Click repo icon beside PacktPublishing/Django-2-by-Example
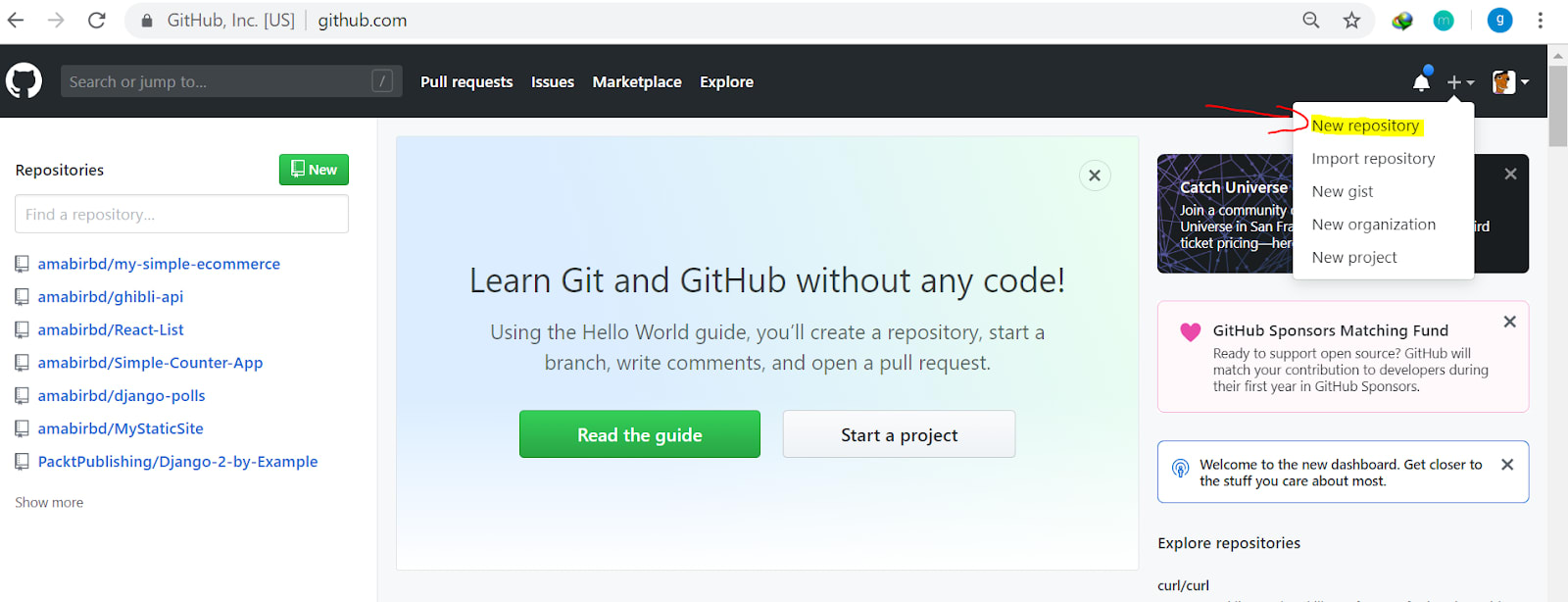The image size is (1568, 602). 22,461
